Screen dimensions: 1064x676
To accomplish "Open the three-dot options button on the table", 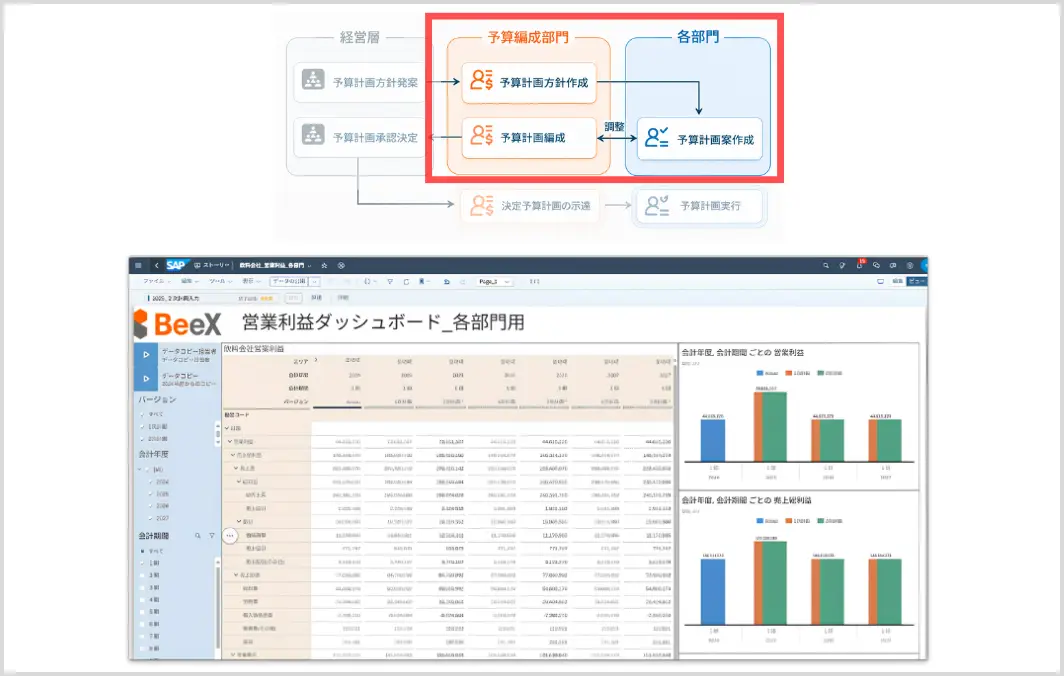I will click(x=230, y=536).
